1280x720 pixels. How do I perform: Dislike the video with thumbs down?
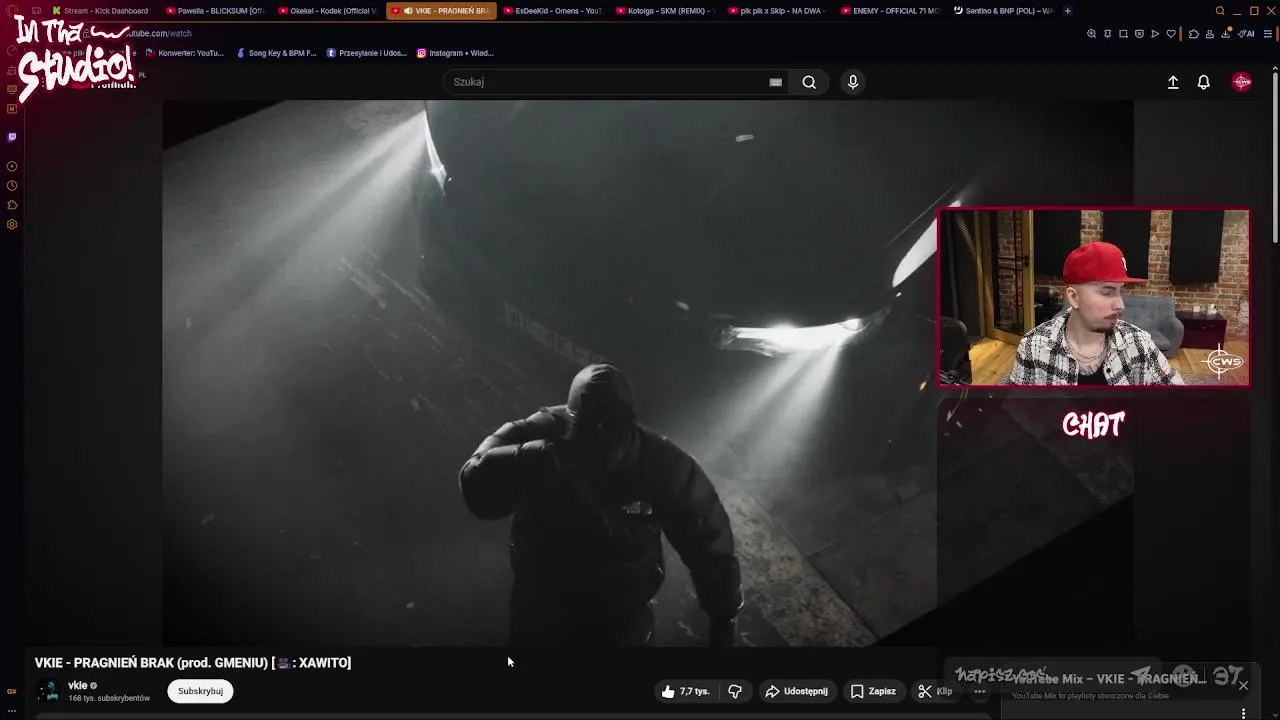(x=735, y=691)
